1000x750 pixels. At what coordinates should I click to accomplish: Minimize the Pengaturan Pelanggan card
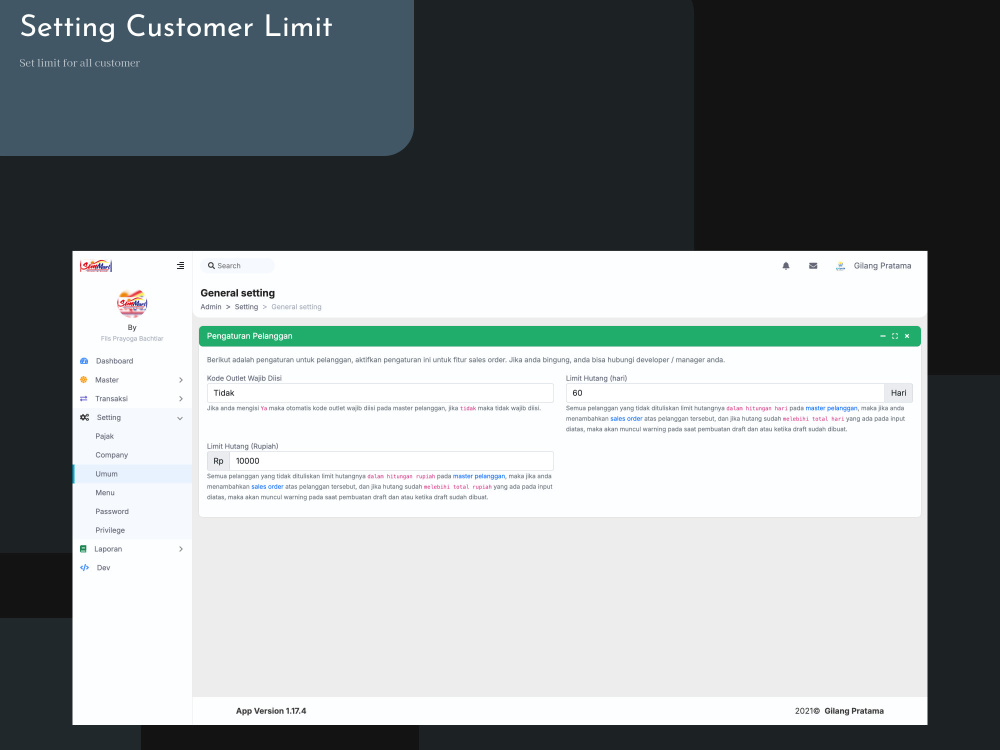883,336
